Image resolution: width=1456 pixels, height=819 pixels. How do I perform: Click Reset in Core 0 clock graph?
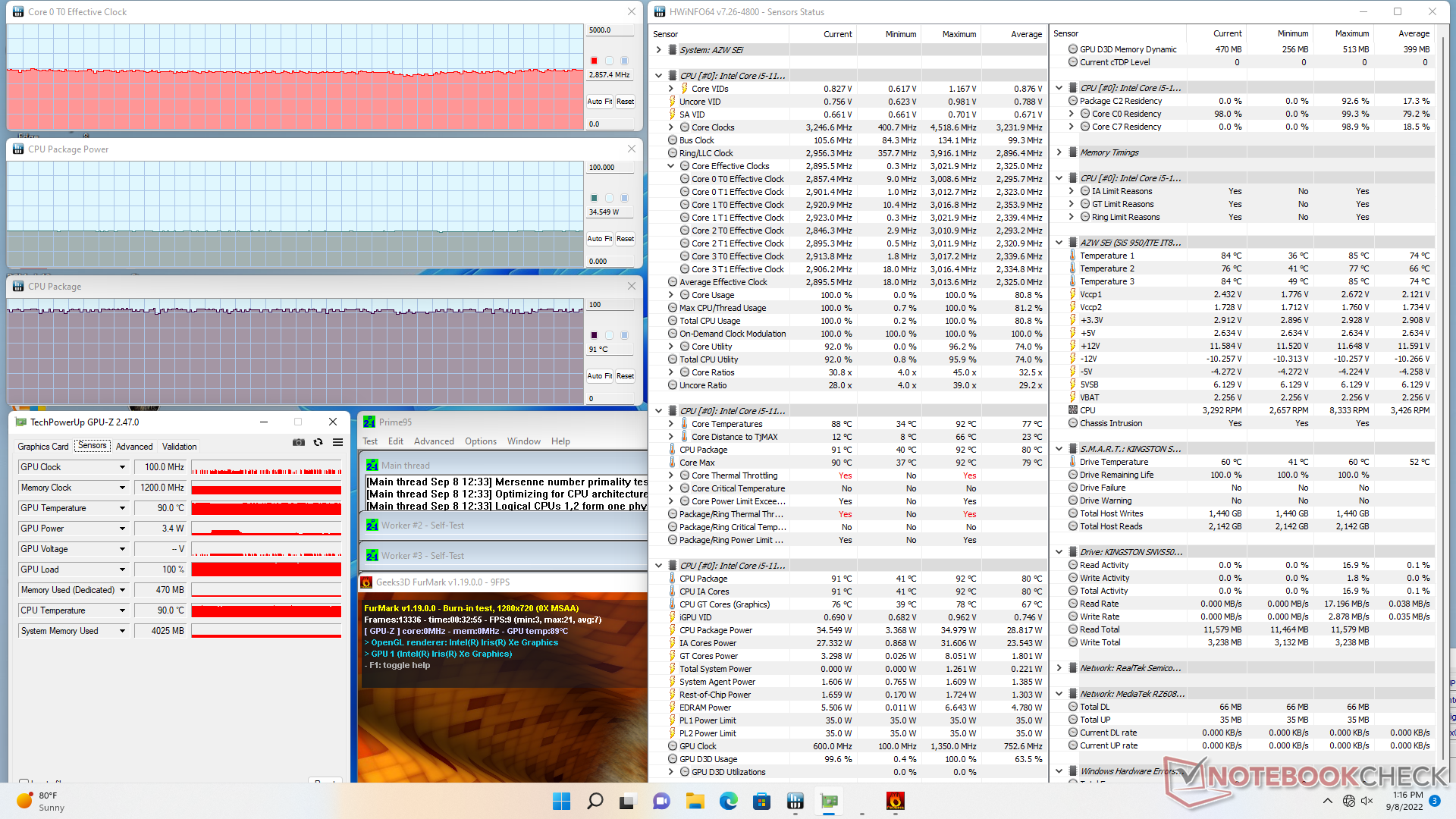point(625,102)
